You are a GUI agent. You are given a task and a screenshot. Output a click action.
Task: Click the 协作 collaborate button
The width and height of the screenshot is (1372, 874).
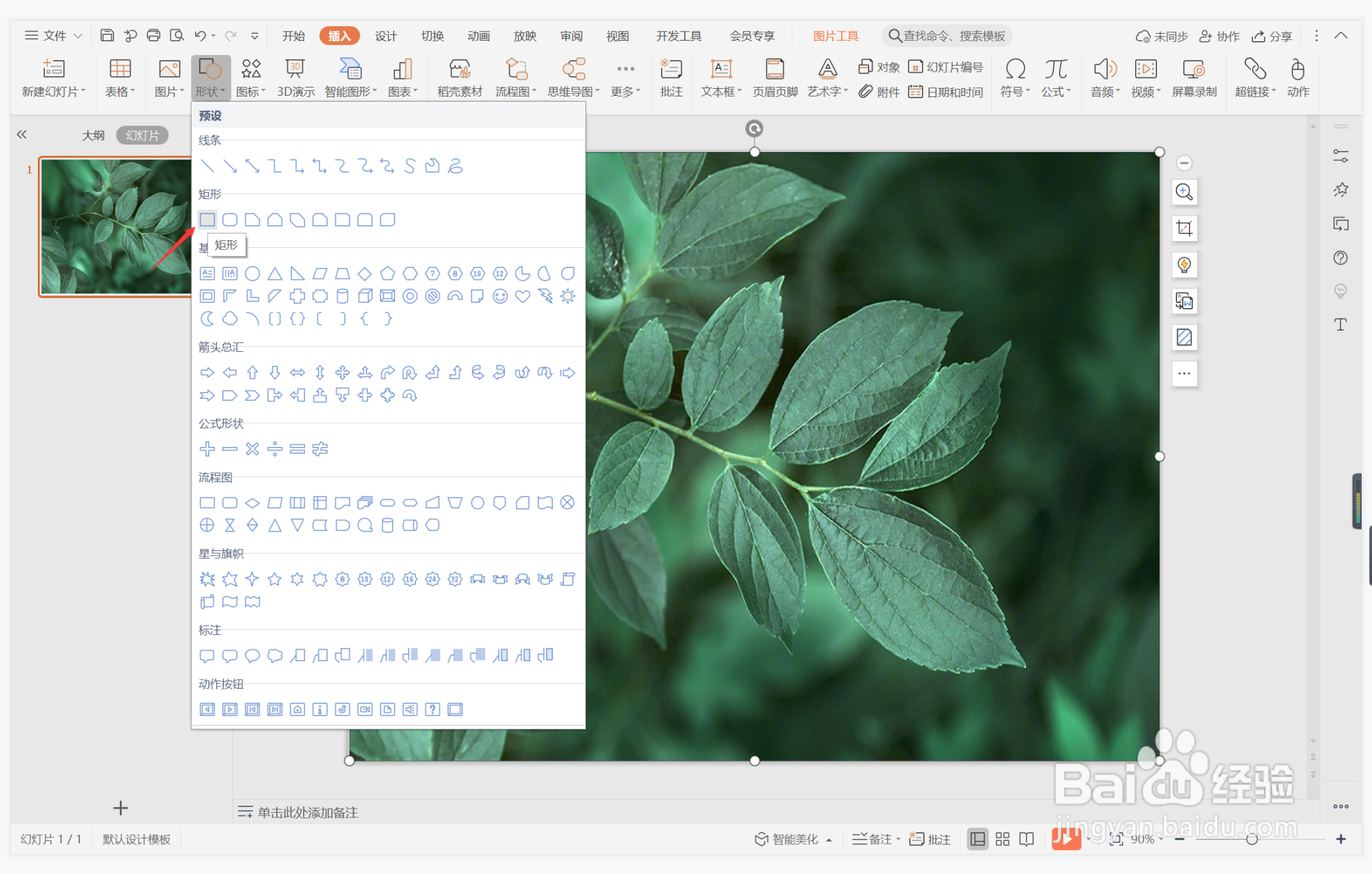pos(1219,36)
